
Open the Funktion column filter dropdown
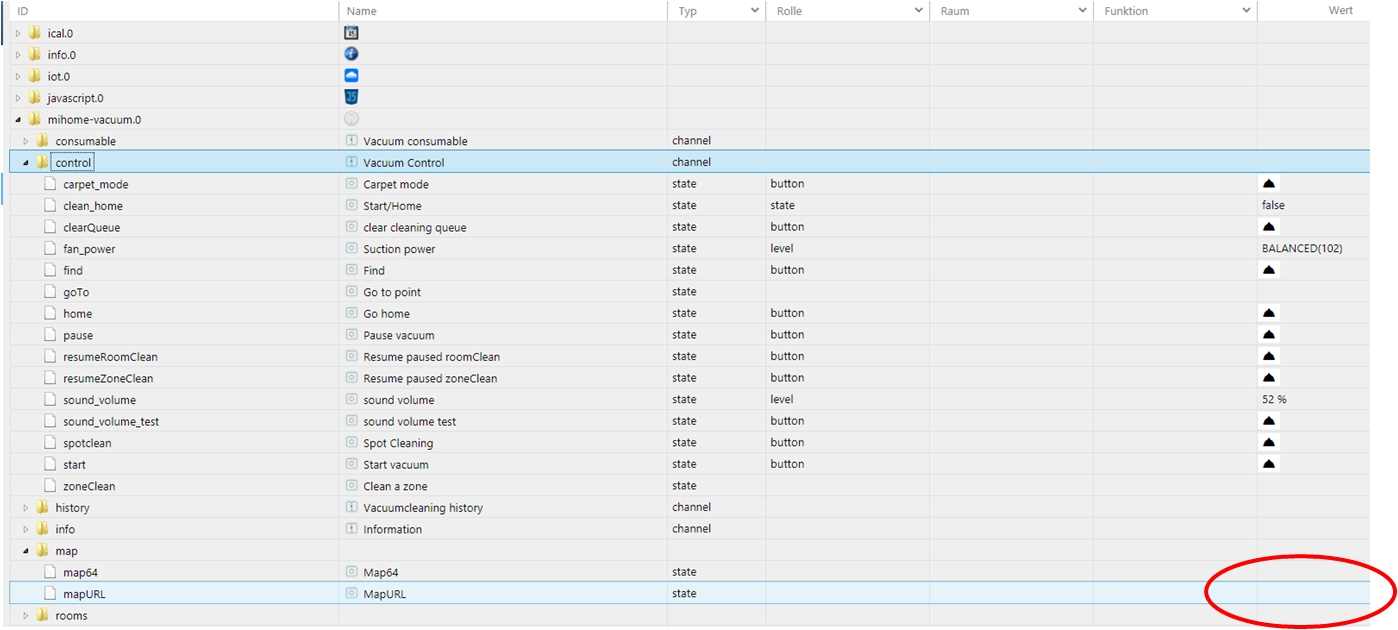click(1246, 11)
